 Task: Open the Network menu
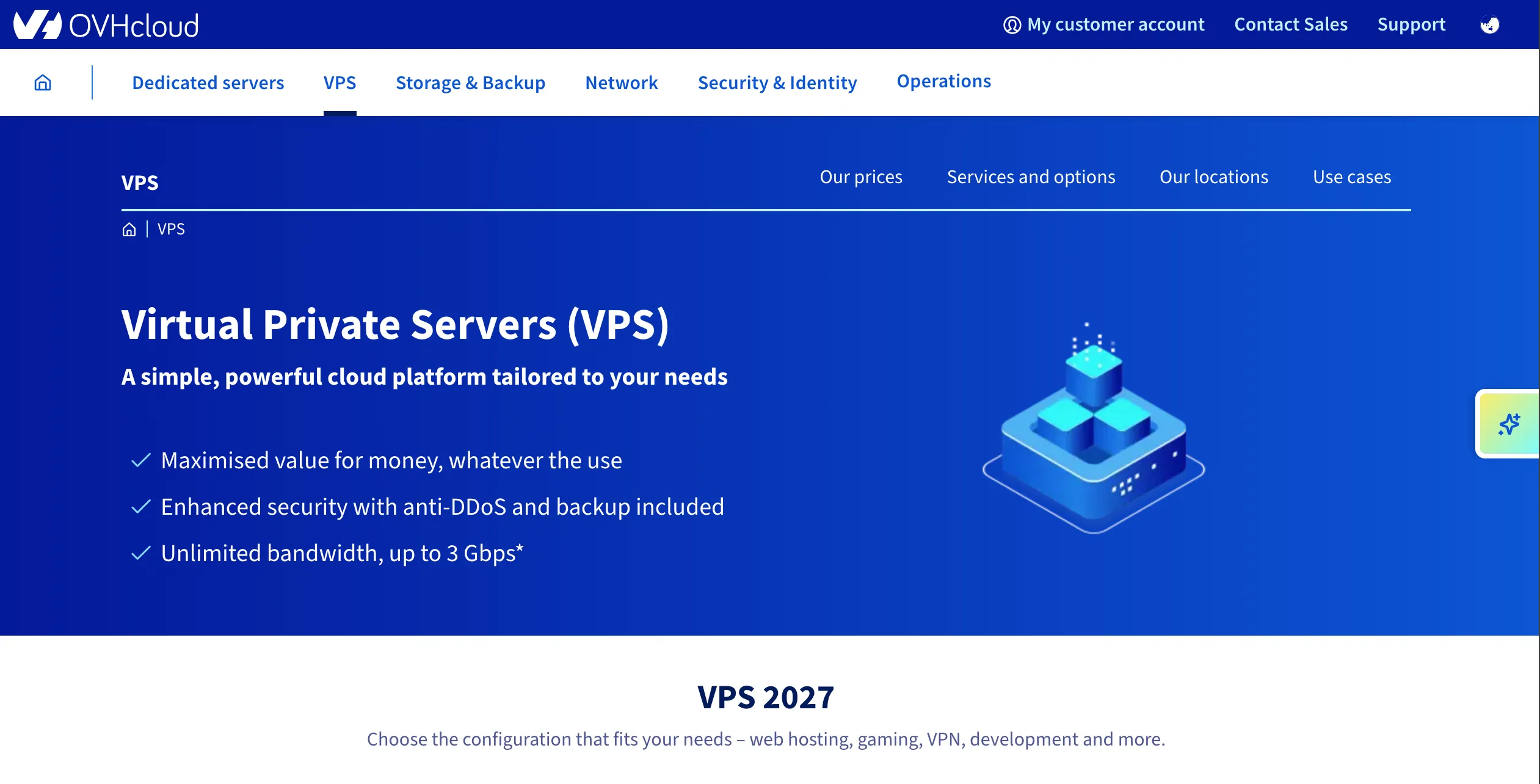(621, 82)
